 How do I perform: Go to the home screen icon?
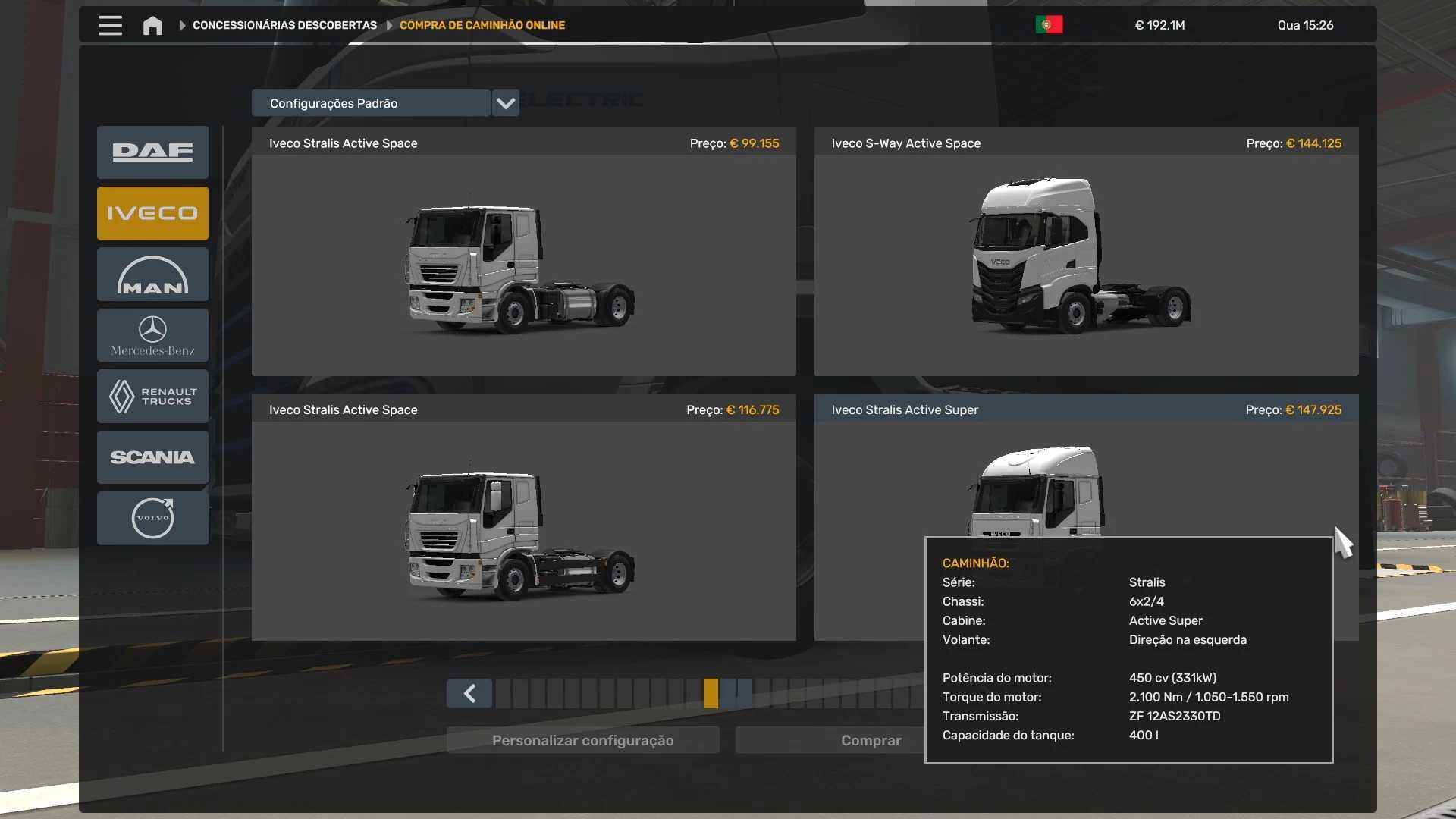point(152,26)
